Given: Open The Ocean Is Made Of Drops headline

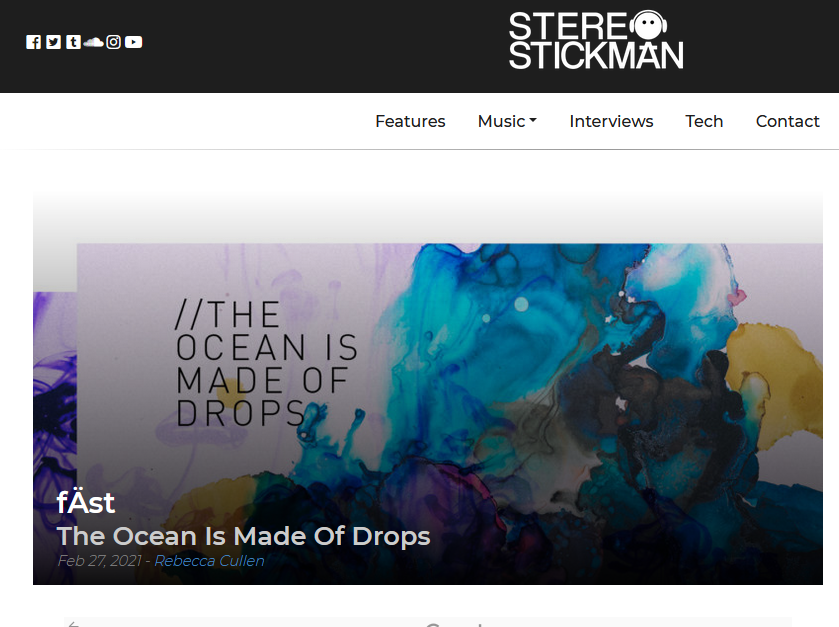Looking at the screenshot, I should 243,536.
